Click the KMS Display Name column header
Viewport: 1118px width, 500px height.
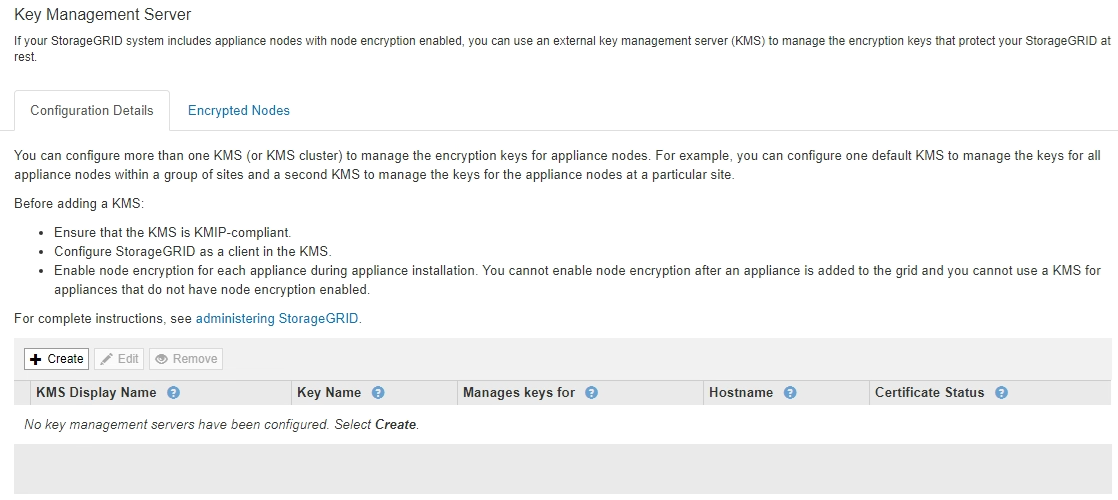[96, 393]
